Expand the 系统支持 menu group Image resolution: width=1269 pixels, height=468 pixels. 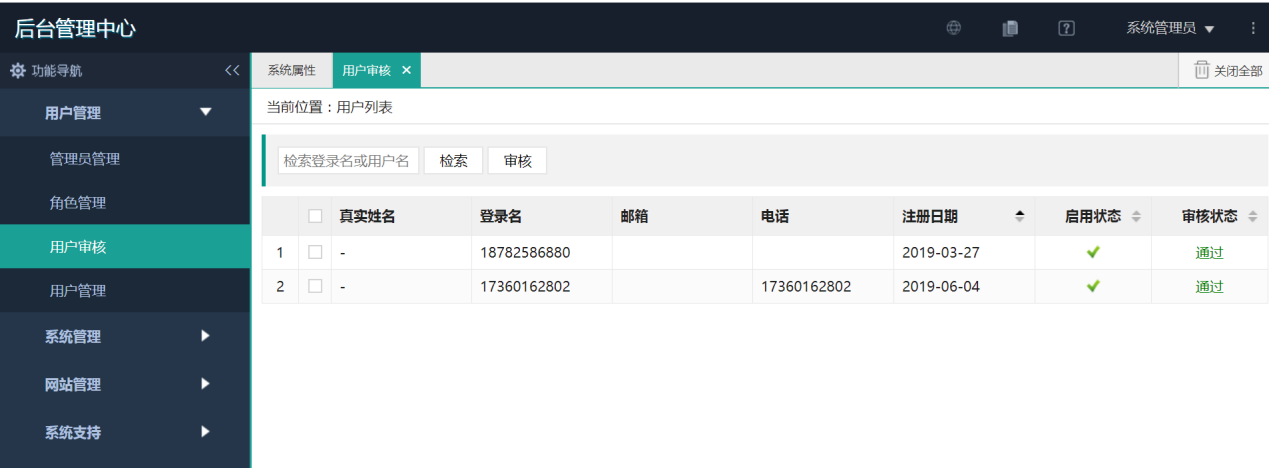(125, 432)
